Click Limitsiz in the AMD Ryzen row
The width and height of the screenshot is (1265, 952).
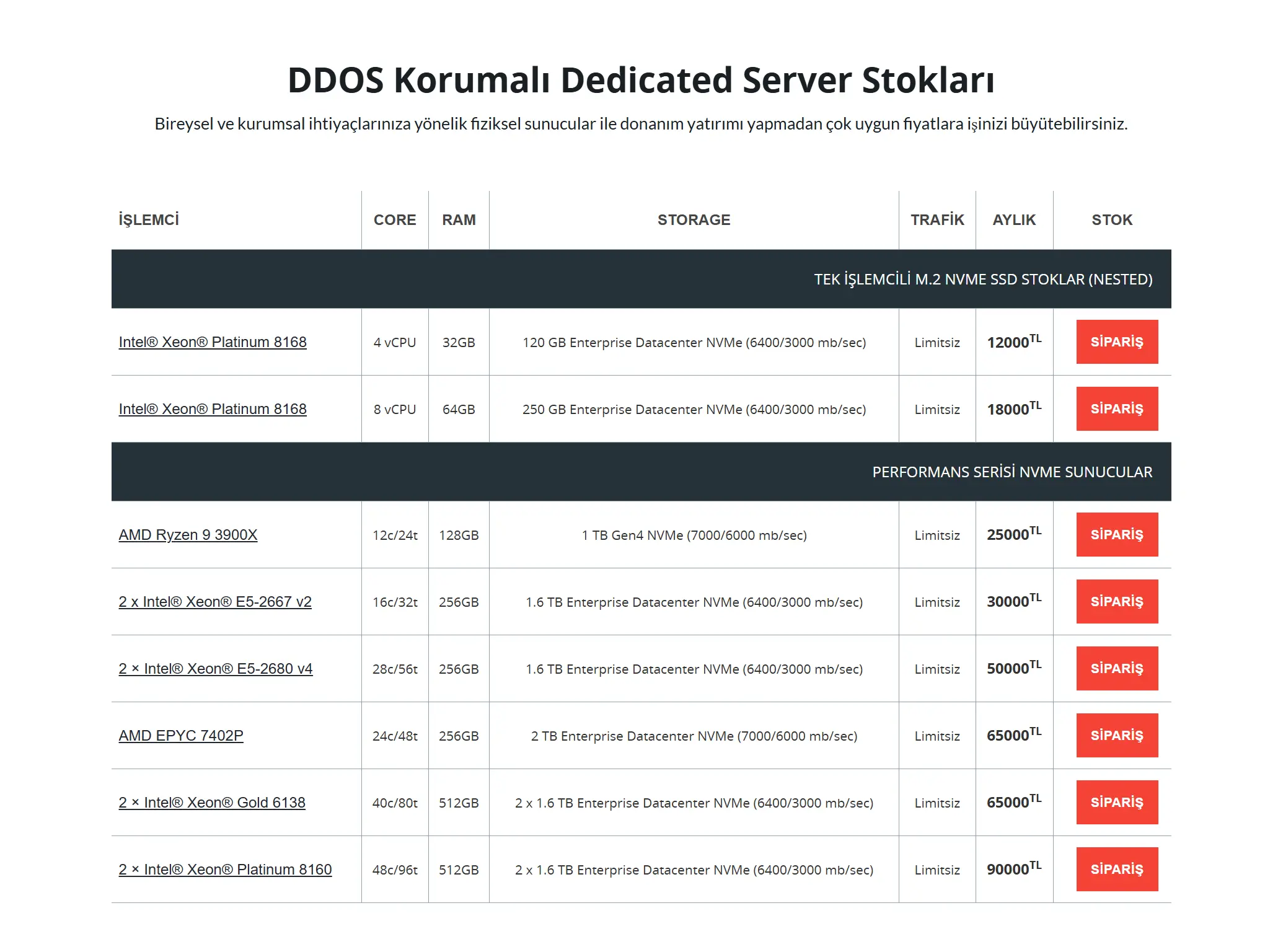click(x=937, y=535)
